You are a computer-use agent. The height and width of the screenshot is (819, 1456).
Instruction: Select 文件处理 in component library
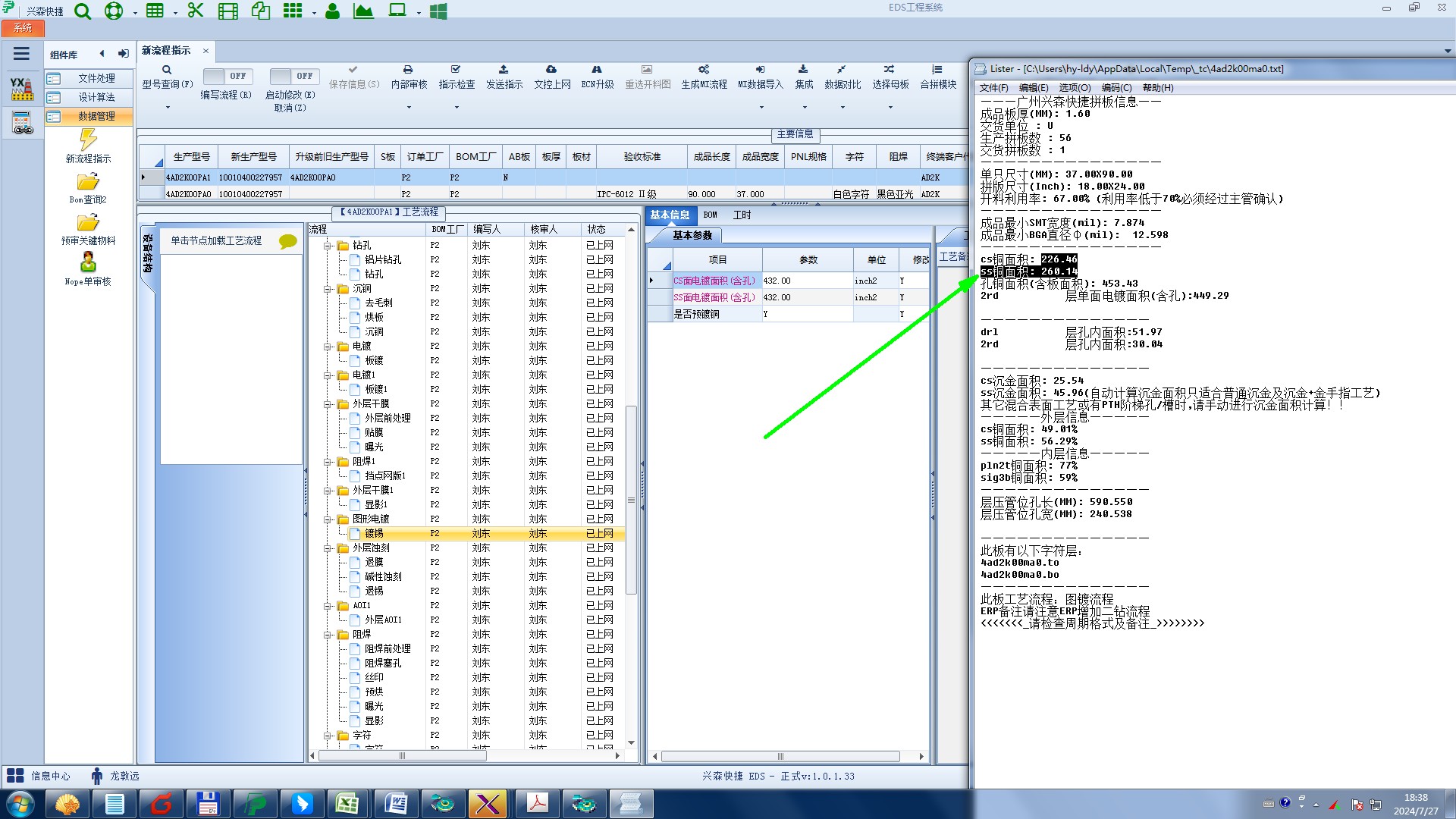(x=89, y=78)
